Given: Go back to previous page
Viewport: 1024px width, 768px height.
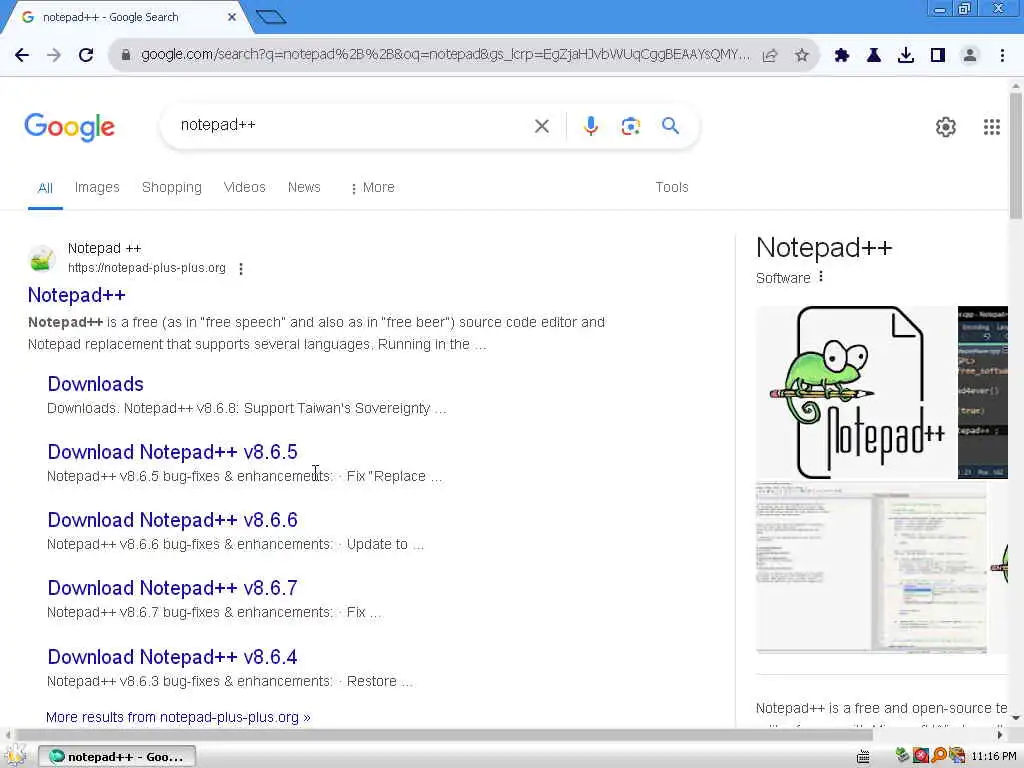Looking at the screenshot, I should (x=22, y=55).
